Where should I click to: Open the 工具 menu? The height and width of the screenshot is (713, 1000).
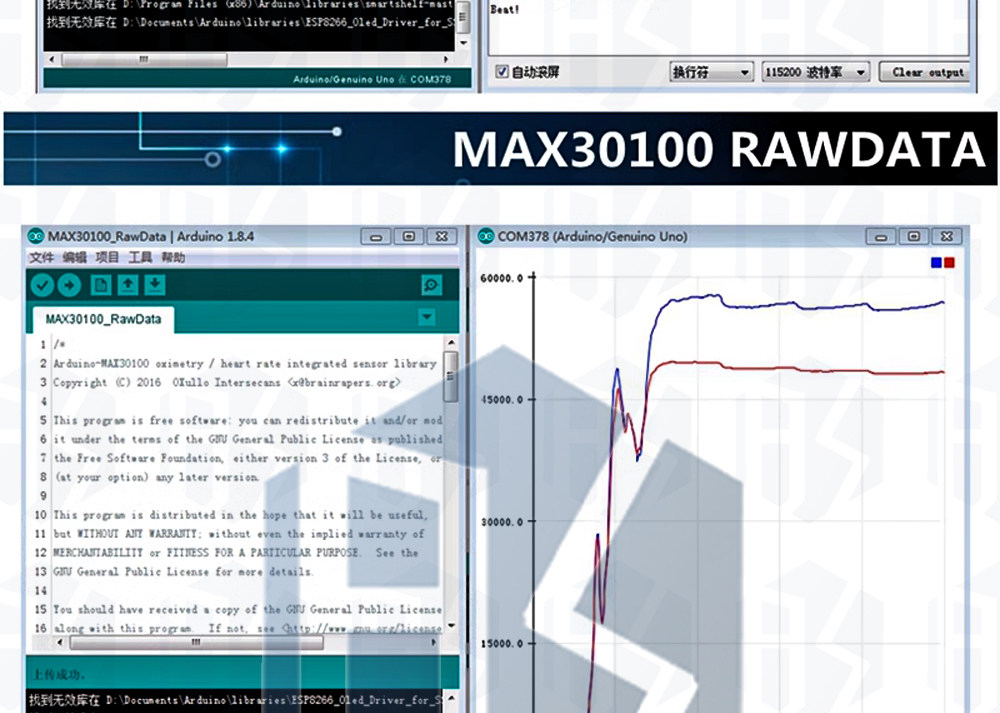[x=140, y=258]
